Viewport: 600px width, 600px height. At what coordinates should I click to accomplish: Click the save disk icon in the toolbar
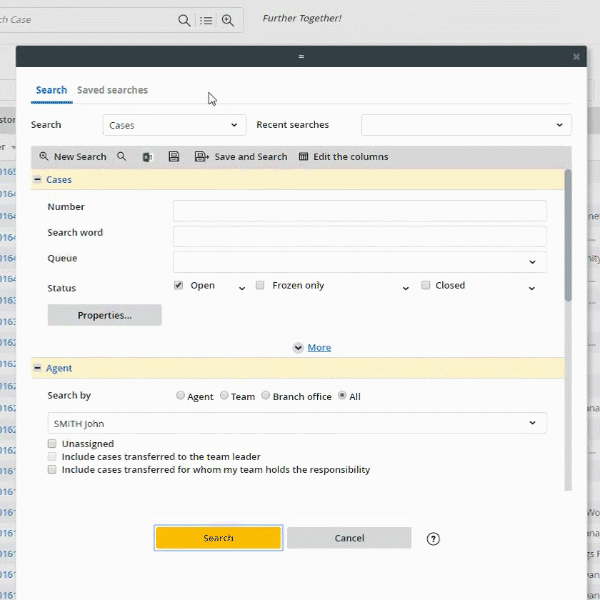coord(174,157)
